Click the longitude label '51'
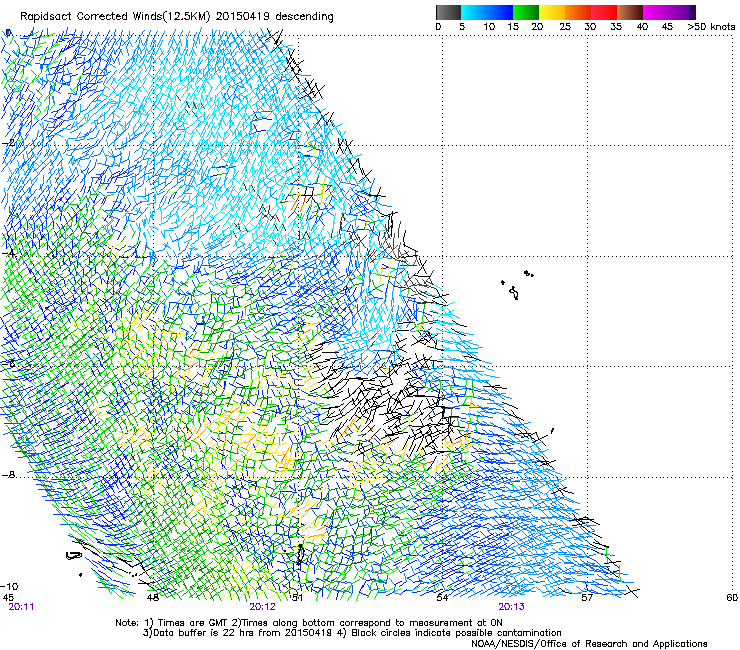The width and height of the screenshot is (740, 650). click(297, 598)
